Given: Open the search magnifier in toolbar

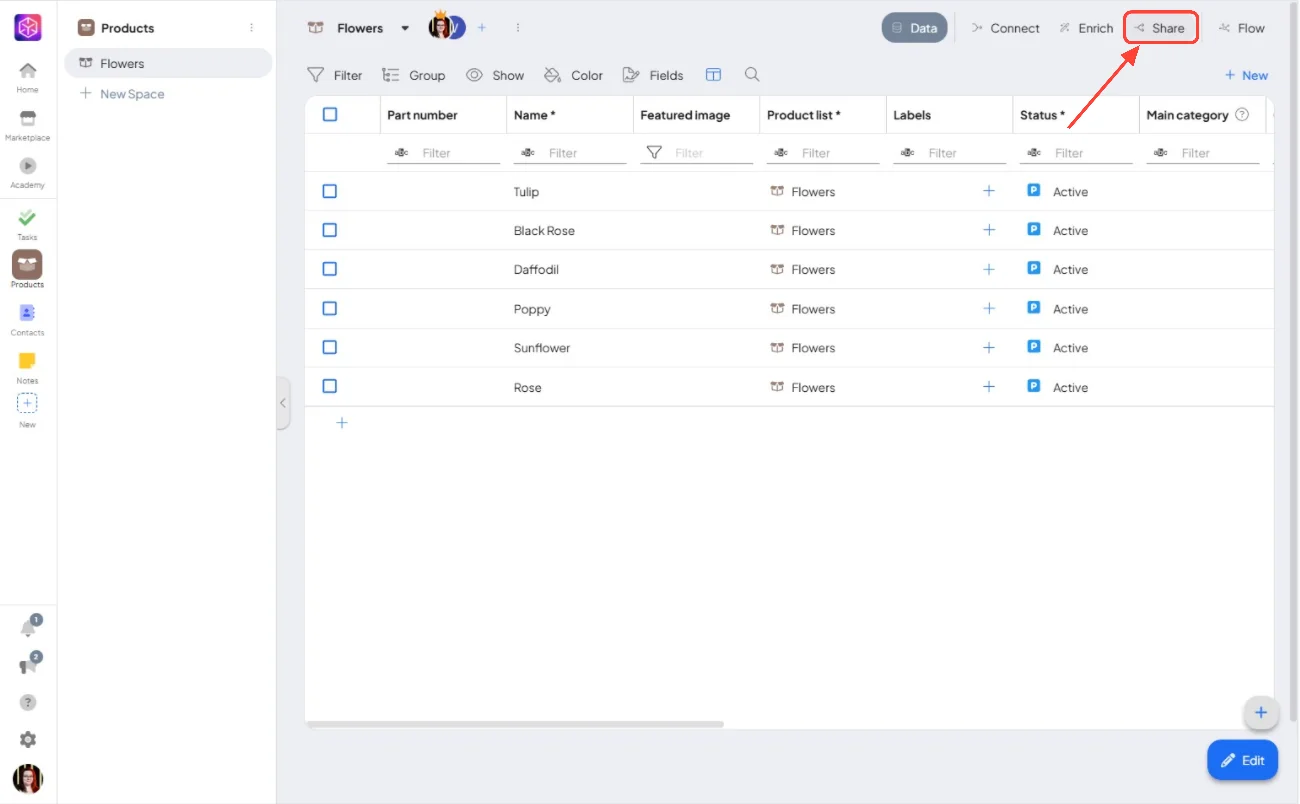Looking at the screenshot, I should click(752, 74).
